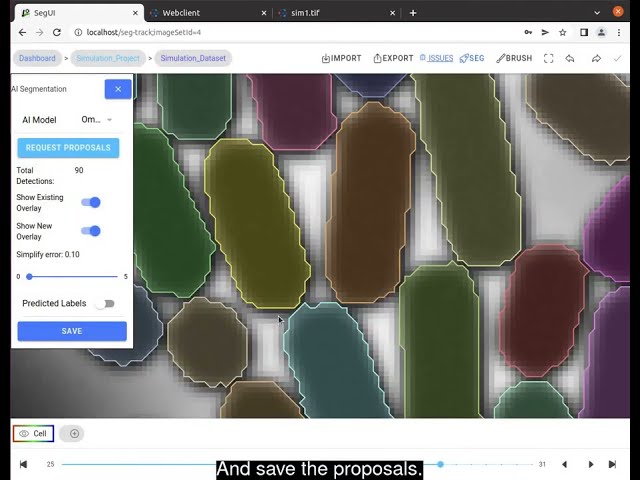Screen dimensions: 640x480
Task: Open a new browser tab
Action: 413,13
